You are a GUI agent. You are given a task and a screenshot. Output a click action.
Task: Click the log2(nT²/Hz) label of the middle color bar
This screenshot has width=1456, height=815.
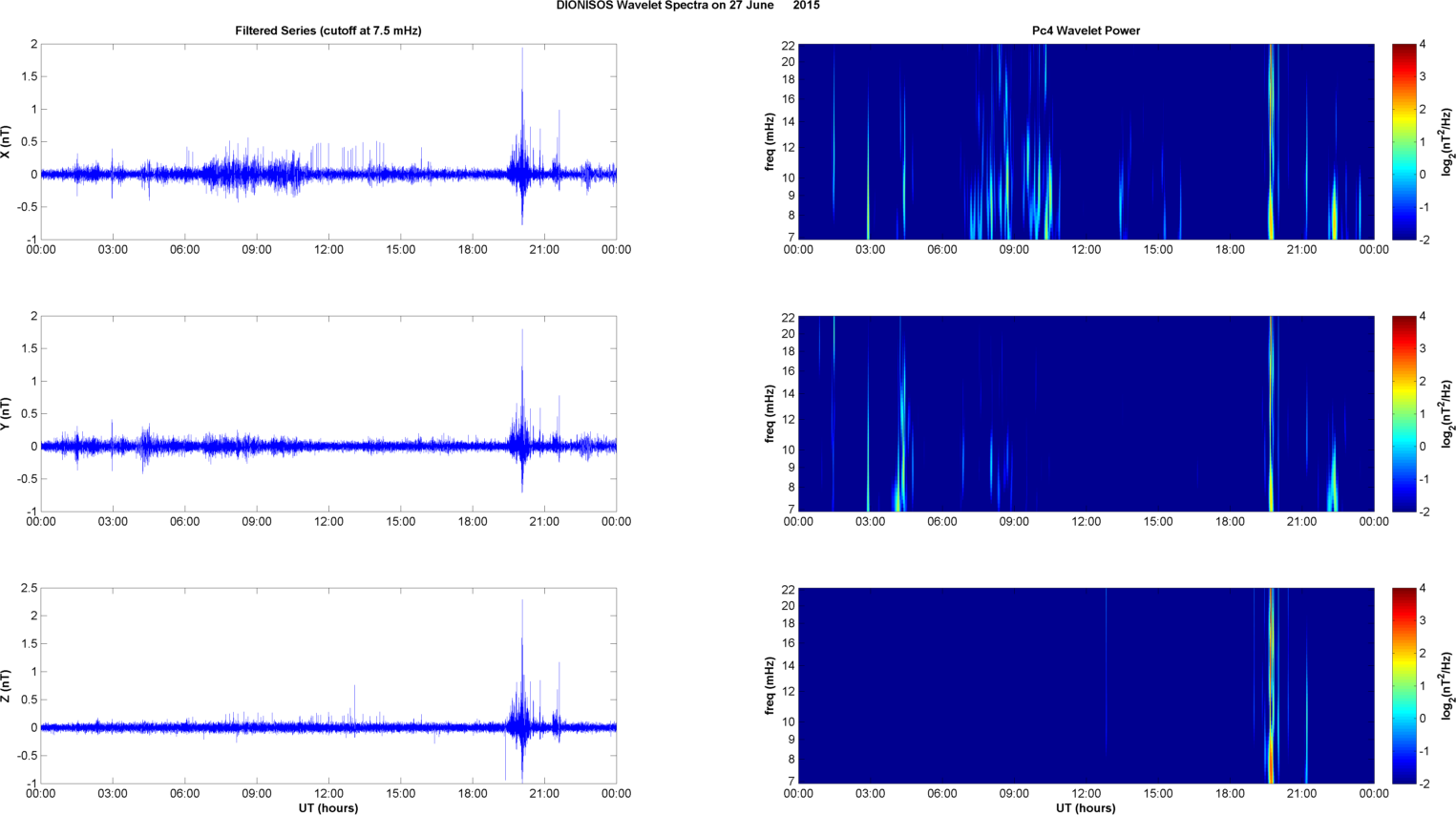coord(1447,413)
